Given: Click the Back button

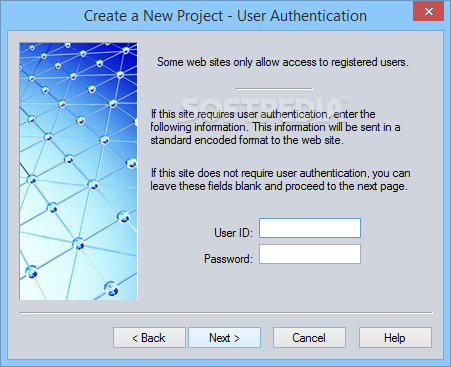Looking at the screenshot, I should coord(149,338).
